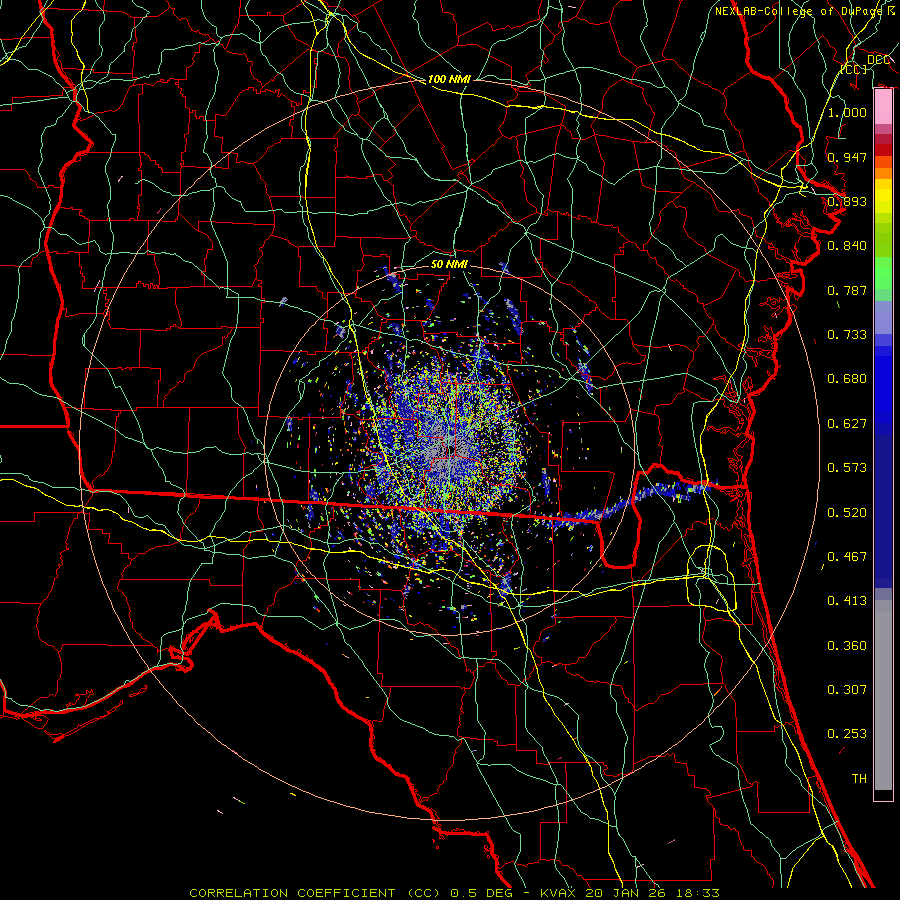This screenshot has width=900, height=900.
Task: Click the 0.573 legend value
Action: click(x=847, y=468)
